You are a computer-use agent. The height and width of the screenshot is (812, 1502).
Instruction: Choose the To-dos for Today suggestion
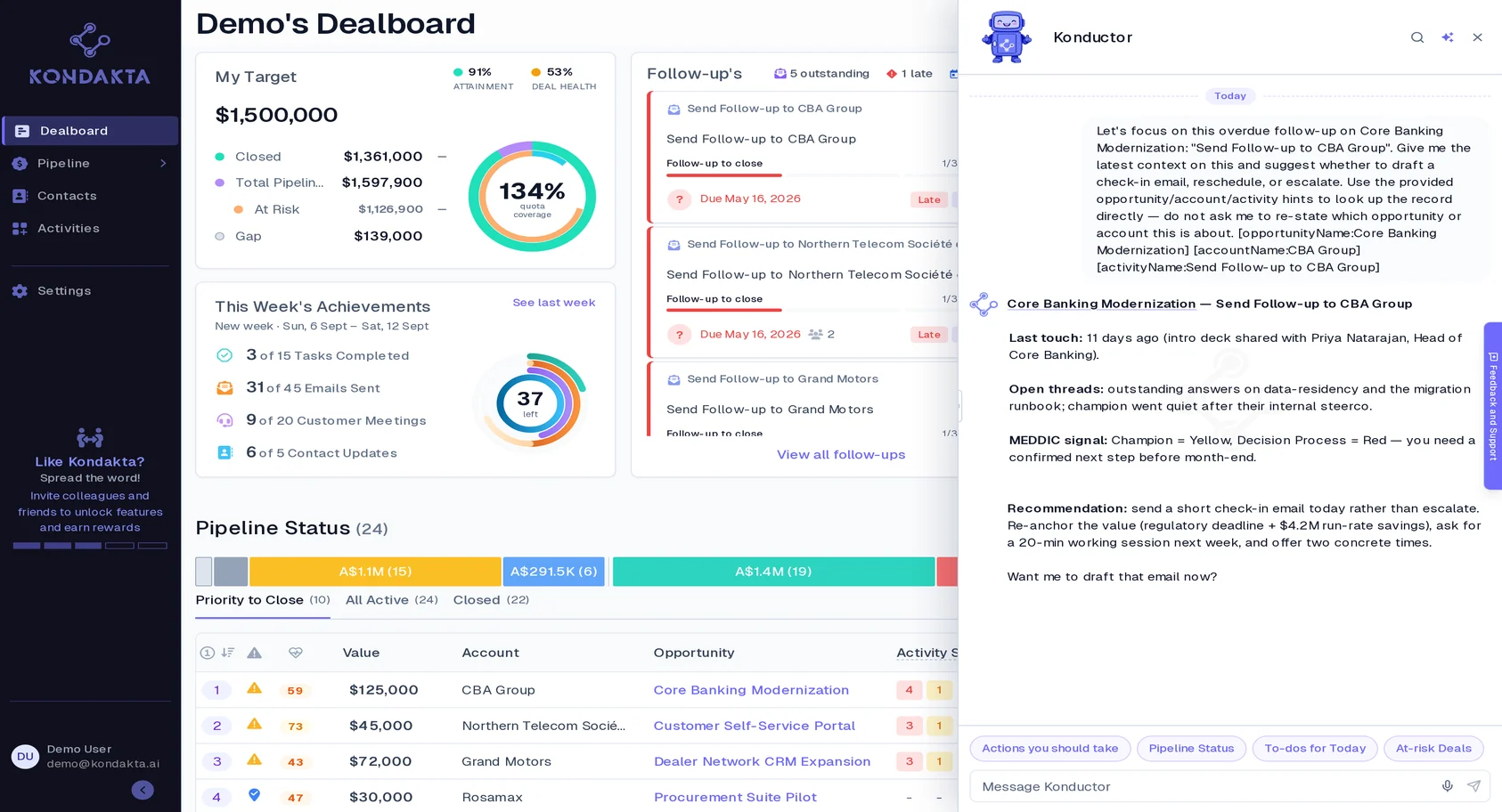coord(1315,749)
